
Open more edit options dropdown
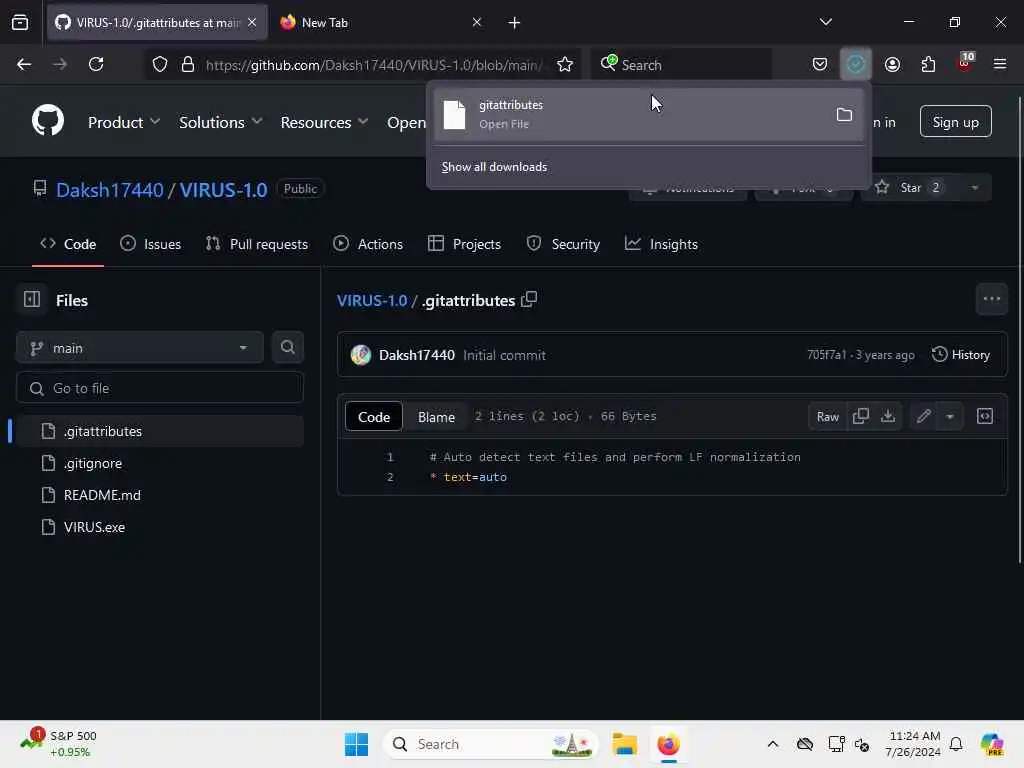coord(950,416)
